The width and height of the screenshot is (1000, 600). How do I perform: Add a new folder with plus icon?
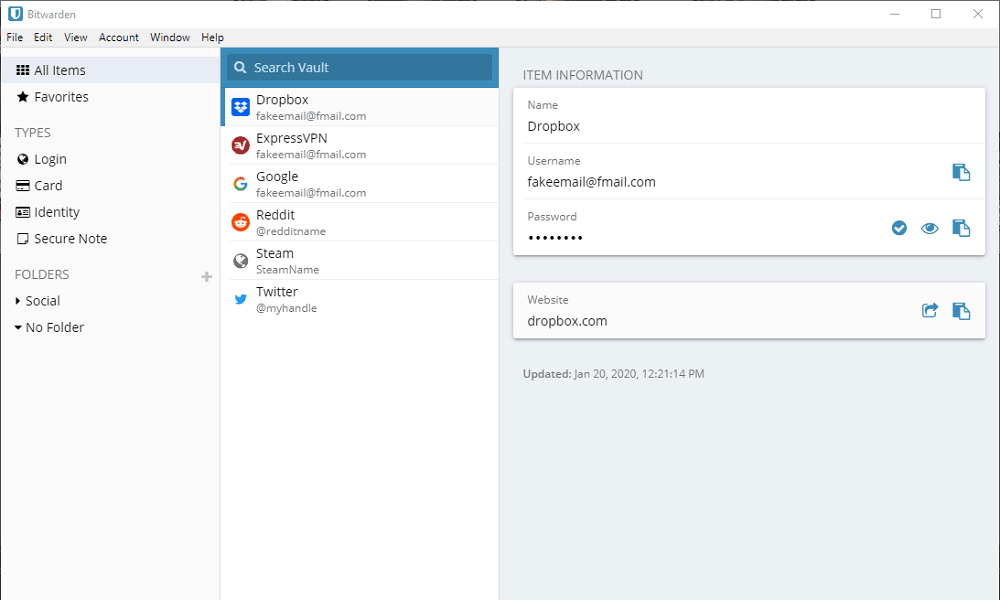[207, 277]
